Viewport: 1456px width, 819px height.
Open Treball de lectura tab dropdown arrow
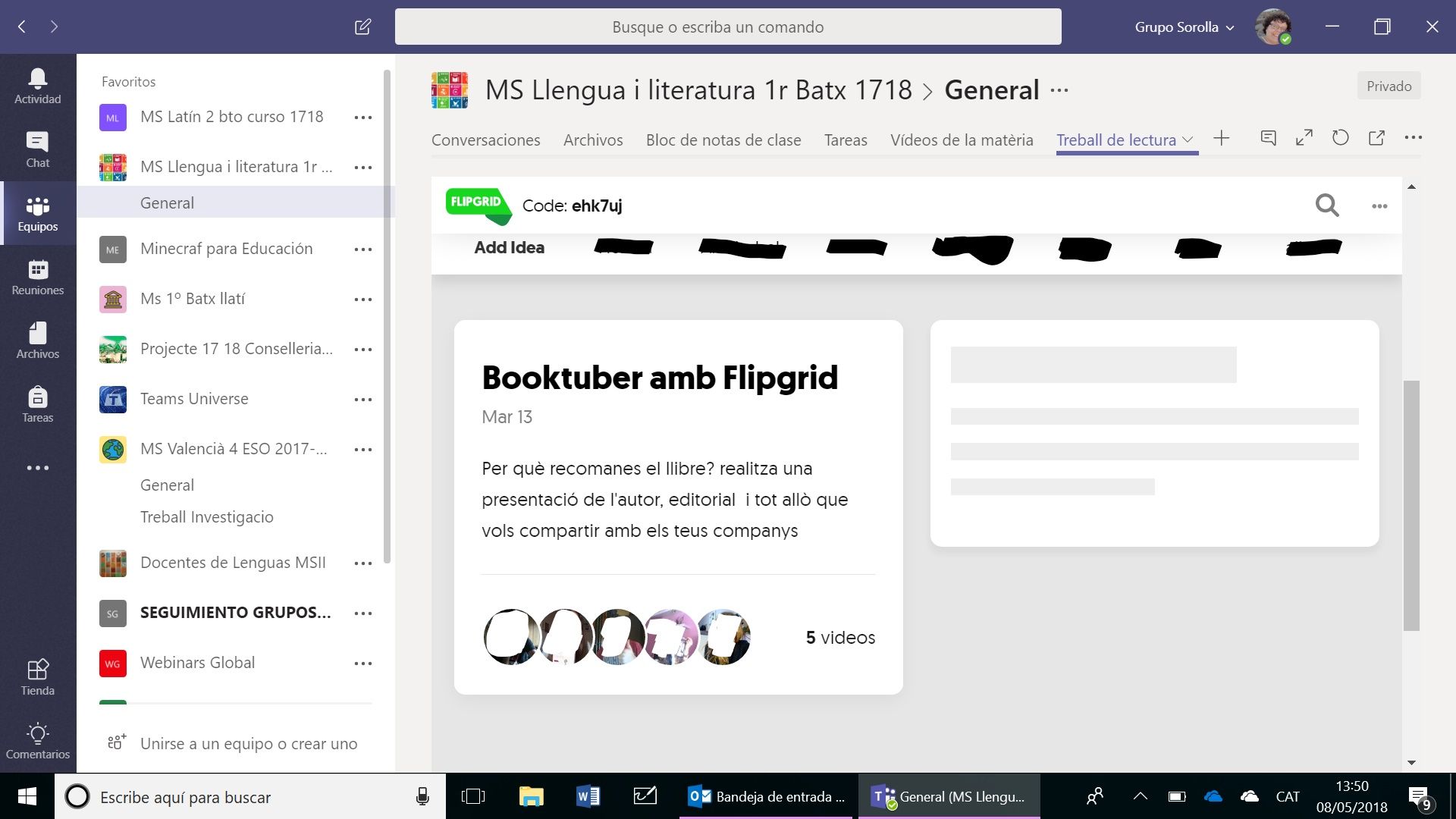pyautogui.click(x=1188, y=140)
